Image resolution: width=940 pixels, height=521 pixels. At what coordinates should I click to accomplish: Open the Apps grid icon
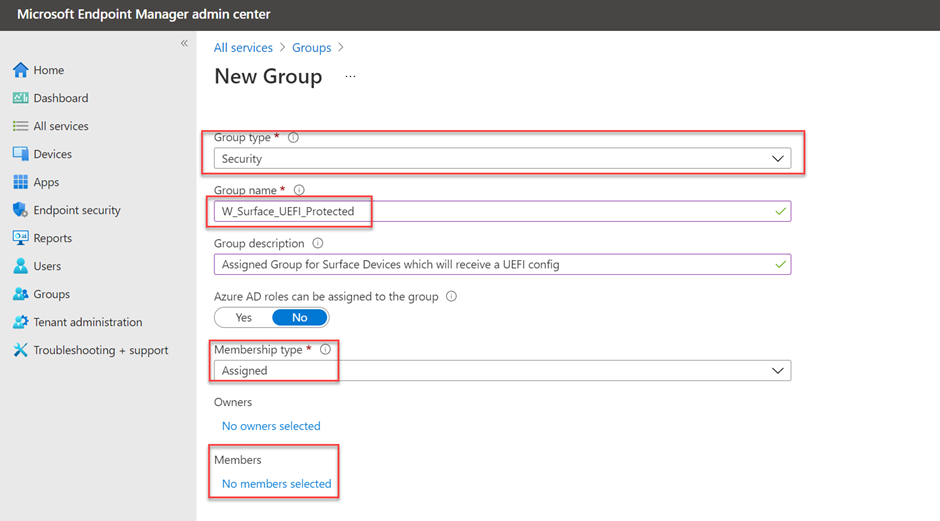click(20, 182)
